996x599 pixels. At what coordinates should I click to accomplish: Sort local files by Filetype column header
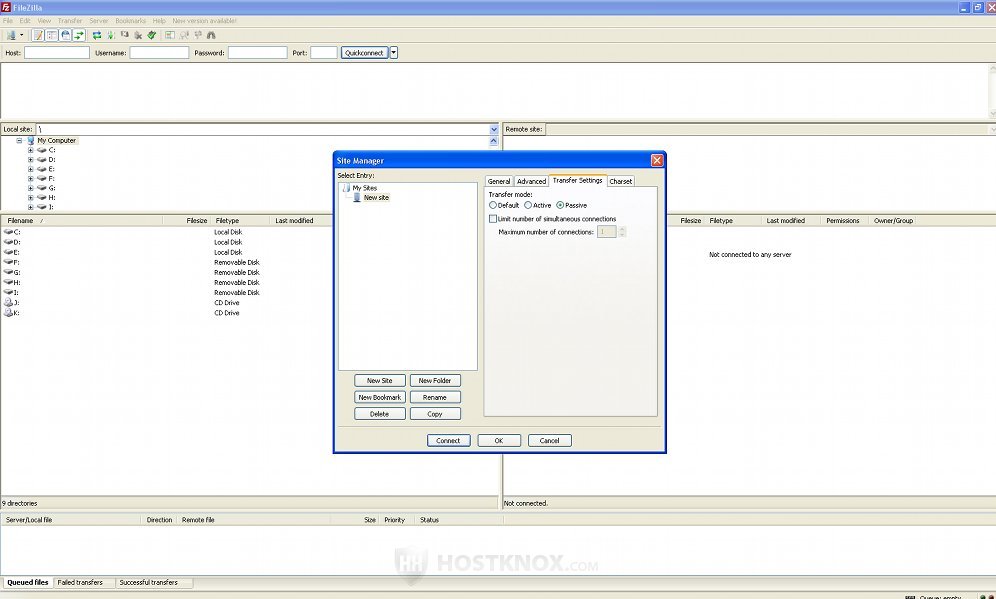[x=241, y=220]
